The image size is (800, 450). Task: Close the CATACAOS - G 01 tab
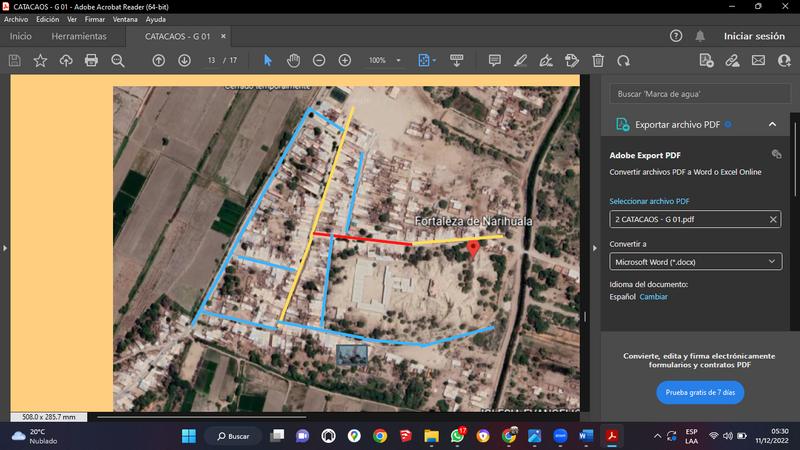coord(223,36)
